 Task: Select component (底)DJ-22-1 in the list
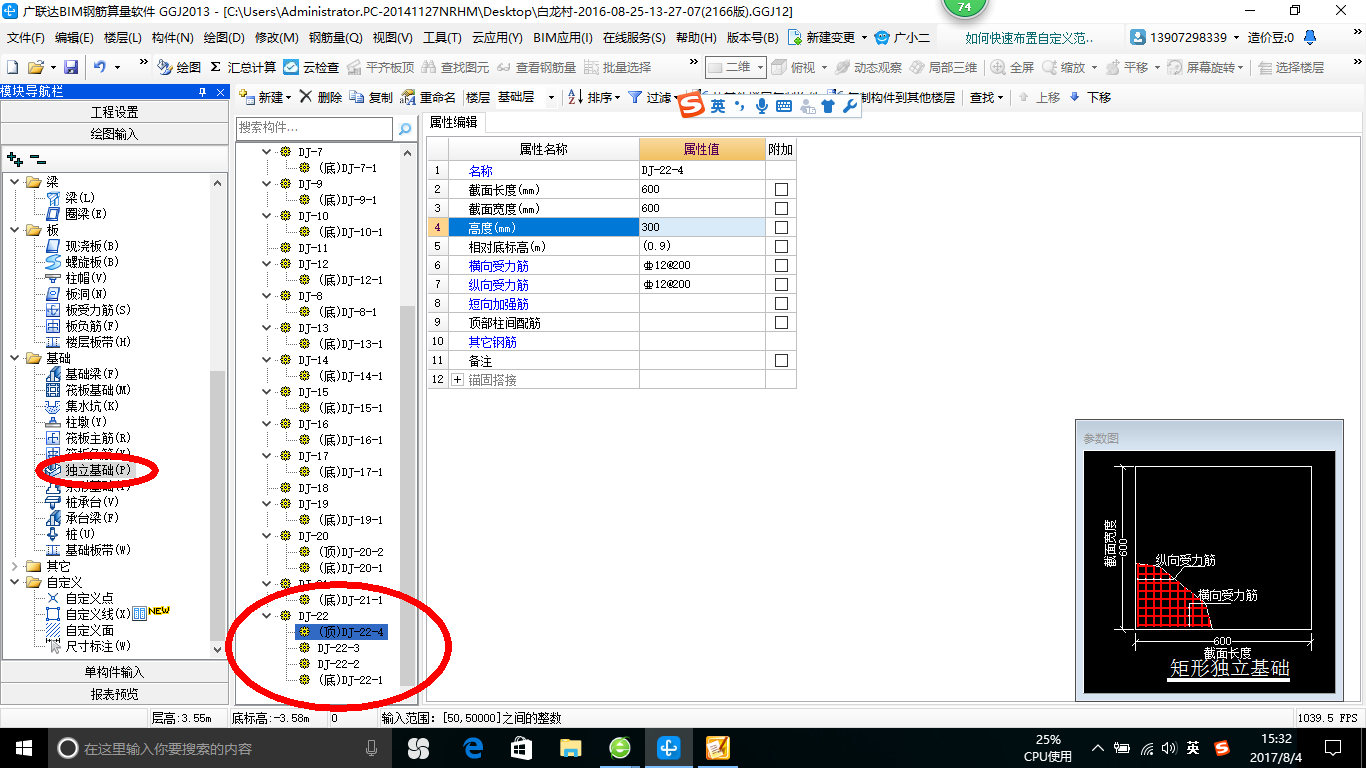click(350, 680)
